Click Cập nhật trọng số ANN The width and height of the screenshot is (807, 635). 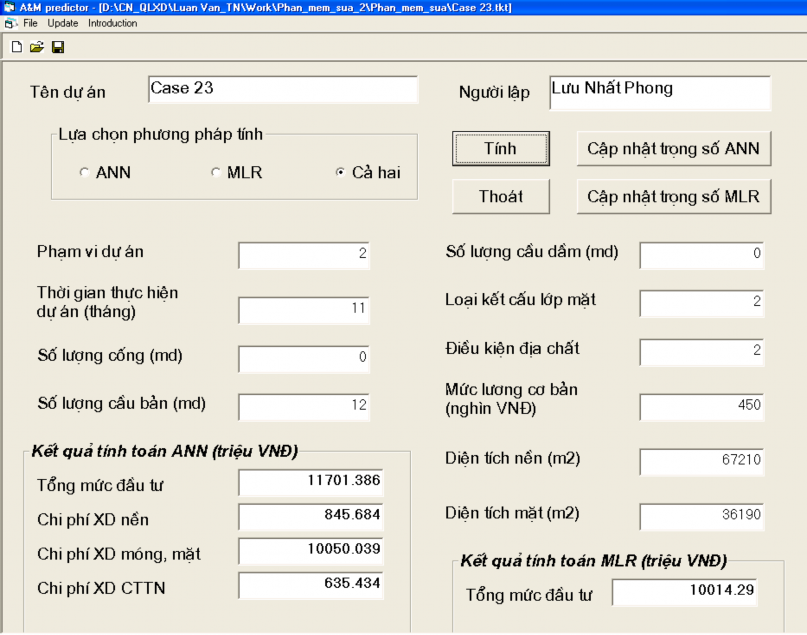tap(673, 147)
